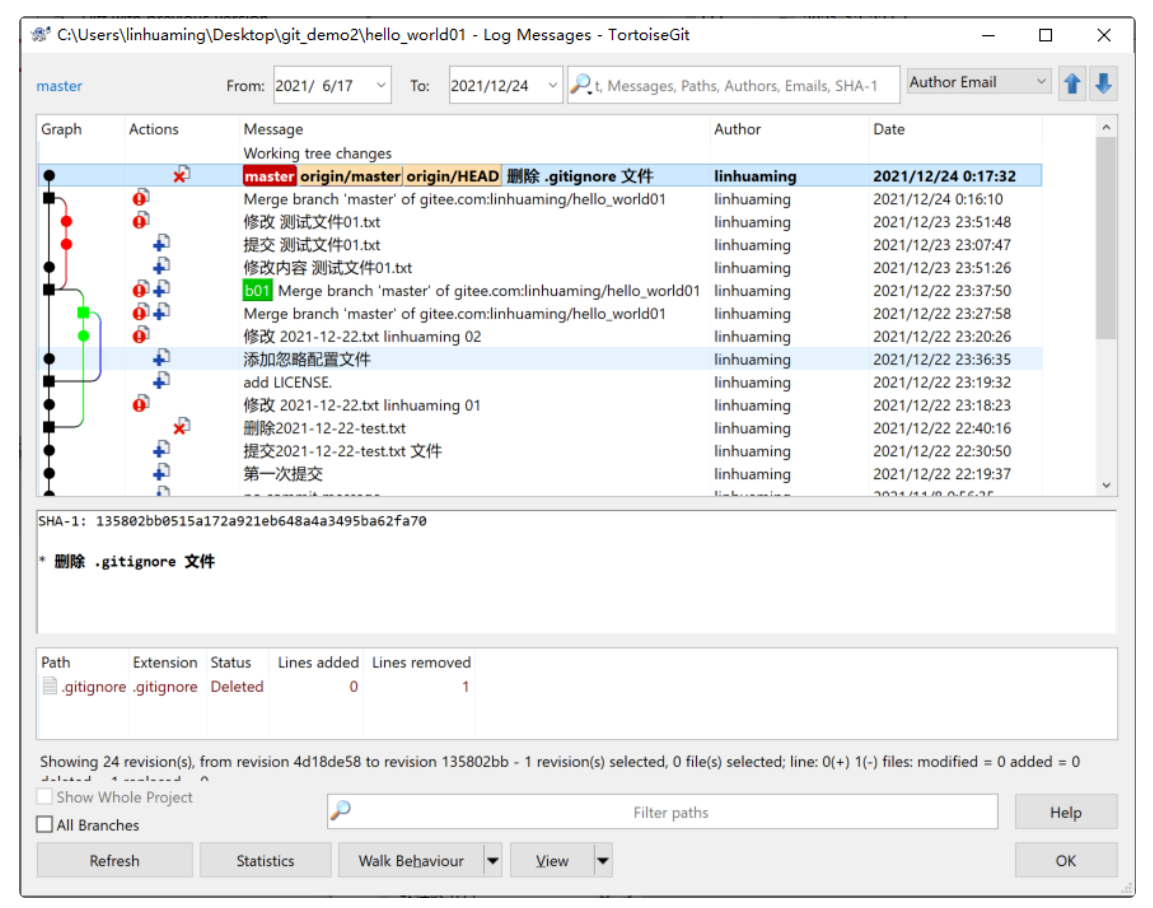Image resolution: width=1153 pixels, height=908 pixels.
Task: Click modified icon on linhuaming 02 row
Action: pos(140,335)
